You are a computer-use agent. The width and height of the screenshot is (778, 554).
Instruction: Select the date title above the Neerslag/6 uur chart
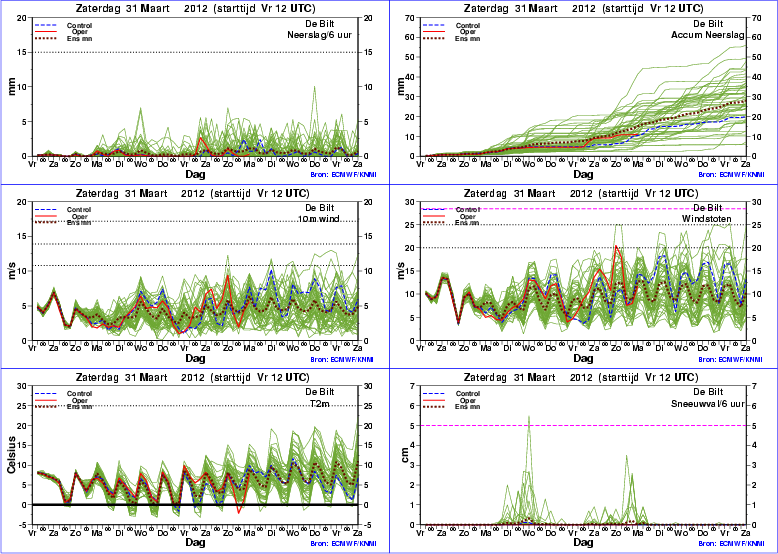coord(195,8)
